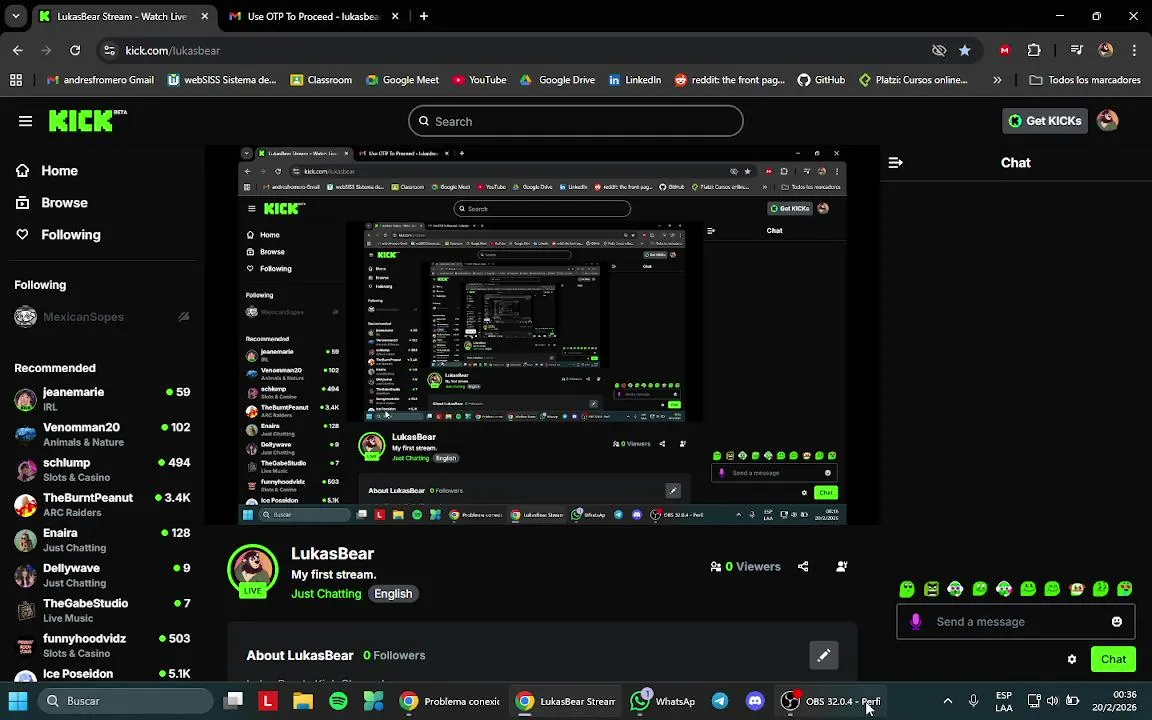
Task: Open Discord from the taskbar
Action: pyautogui.click(x=755, y=701)
